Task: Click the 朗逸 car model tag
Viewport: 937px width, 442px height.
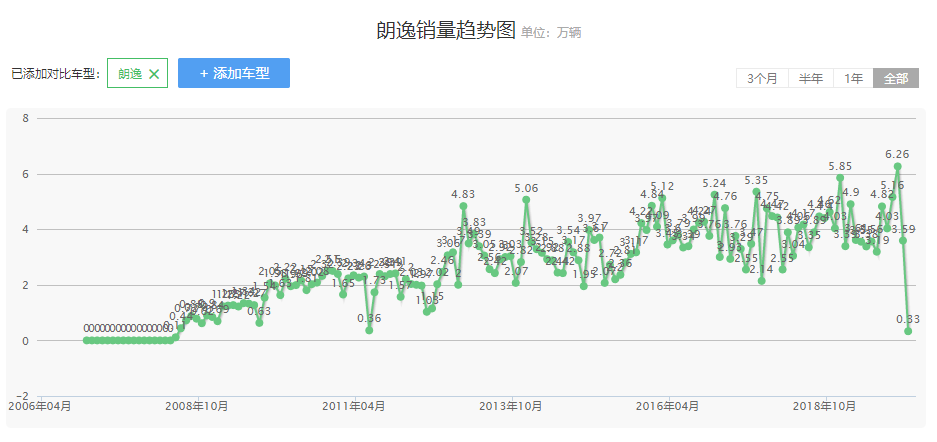Action: tap(130, 73)
